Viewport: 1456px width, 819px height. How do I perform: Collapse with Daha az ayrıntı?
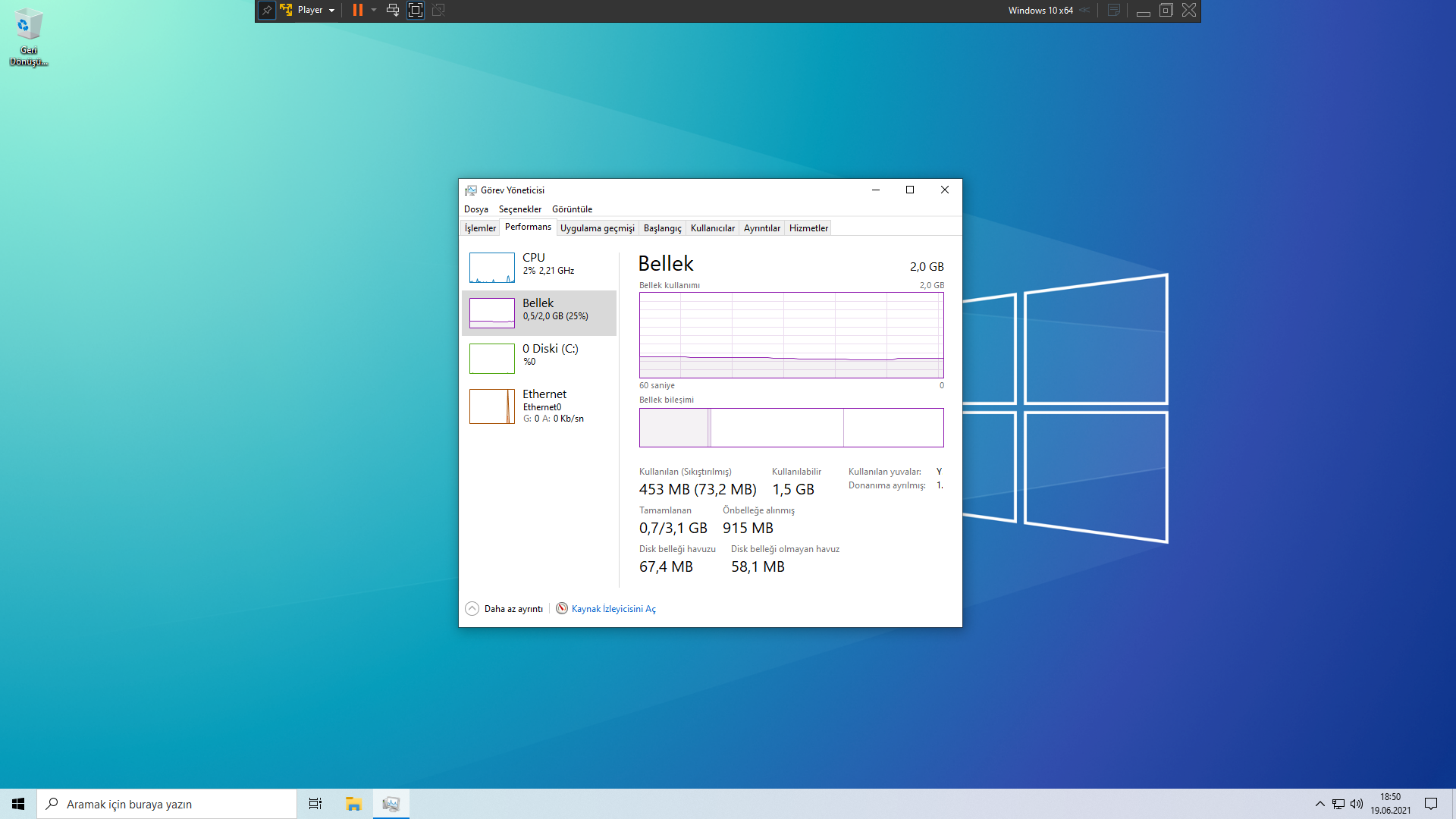[x=504, y=609]
